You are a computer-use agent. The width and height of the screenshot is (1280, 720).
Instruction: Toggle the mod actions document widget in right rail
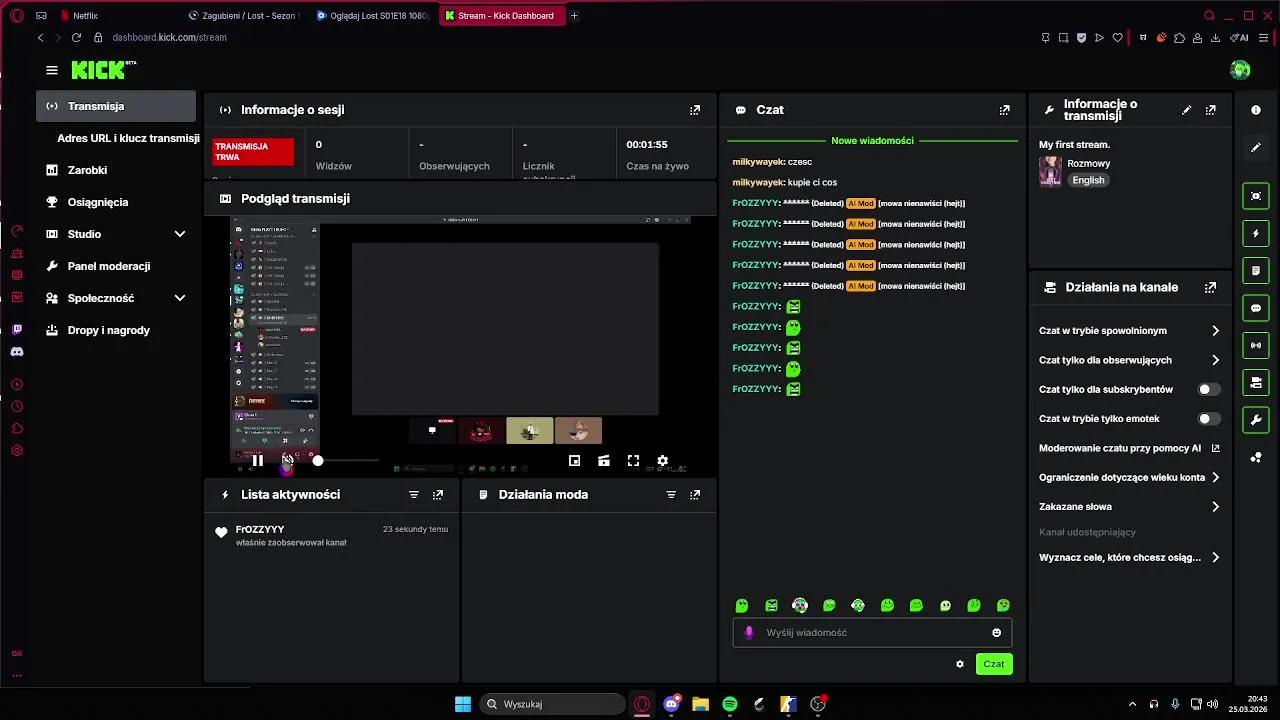tap(1256, 271)
